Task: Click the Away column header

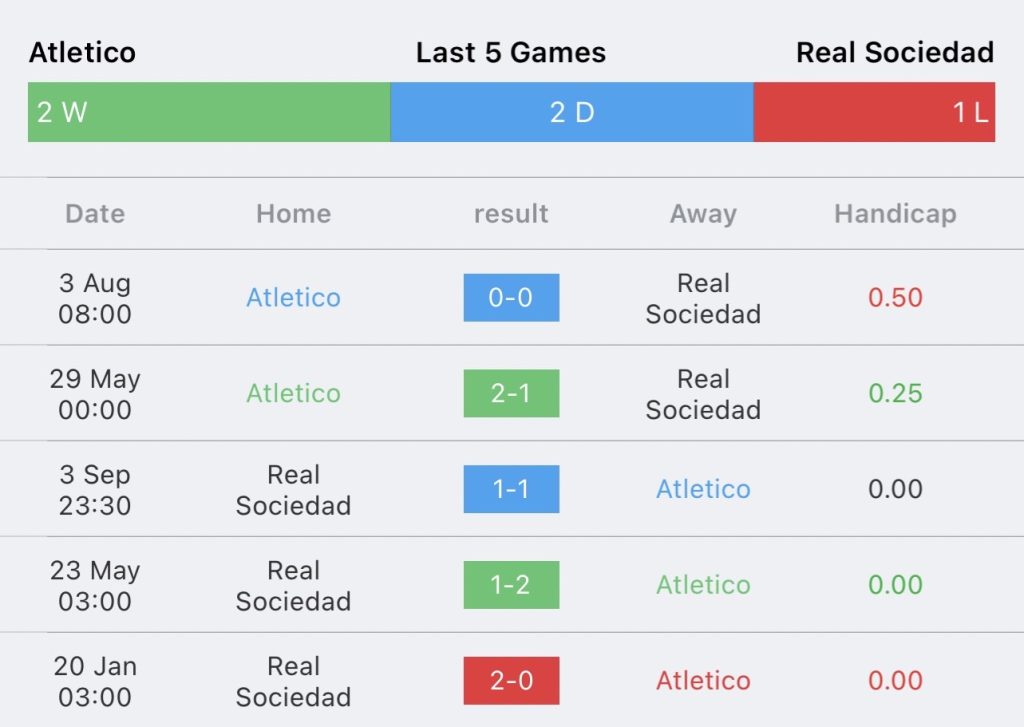Action: tap(703, 214)
